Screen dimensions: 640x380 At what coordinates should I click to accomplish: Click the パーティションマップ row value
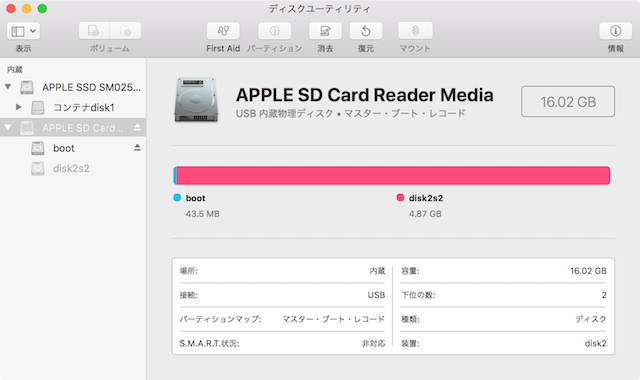pyautogui.click(x=333, y=319)
